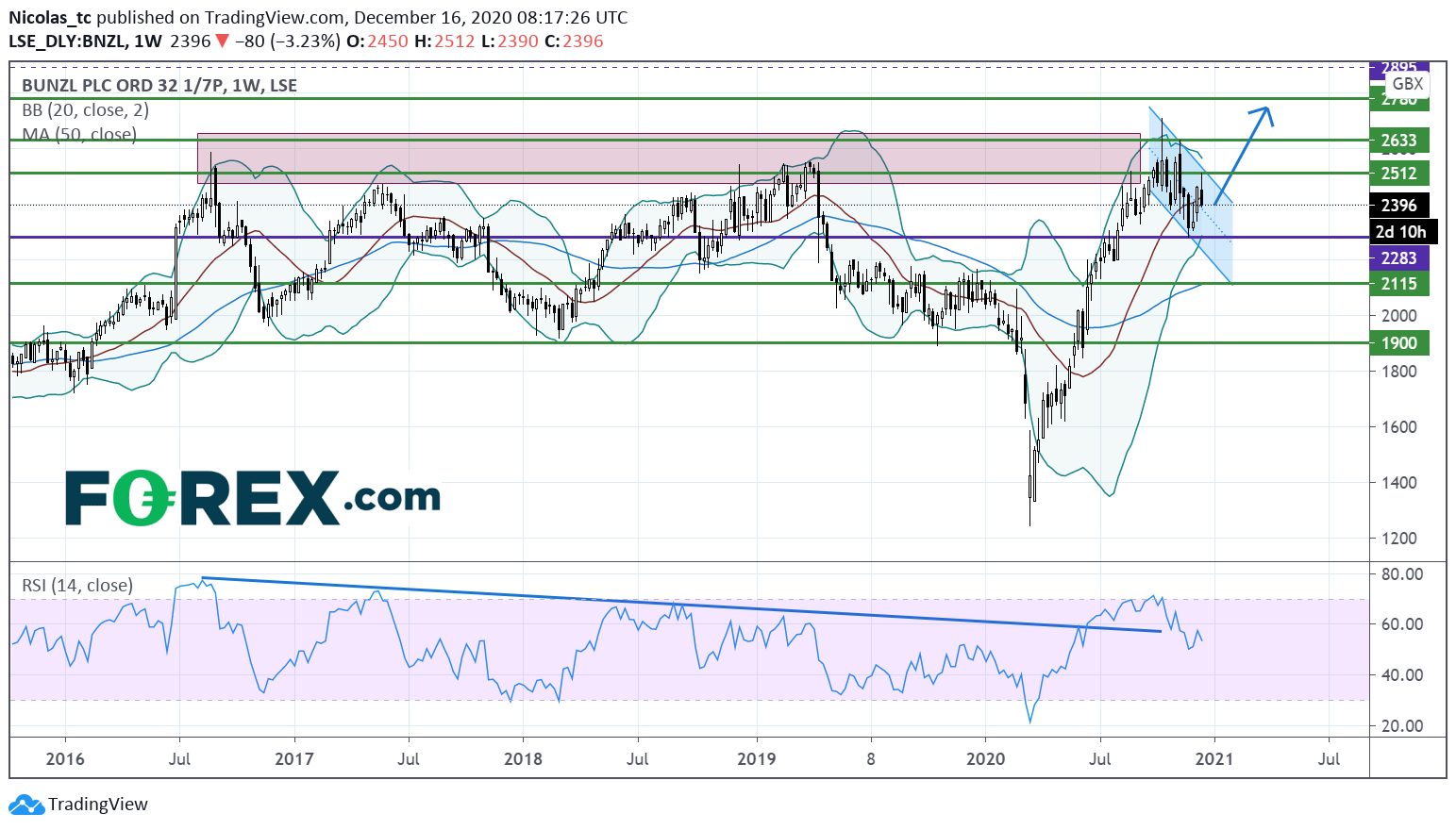Click the 2017 label on time axis
Screen dimensions: 1456x830
(x=294, y=759)
